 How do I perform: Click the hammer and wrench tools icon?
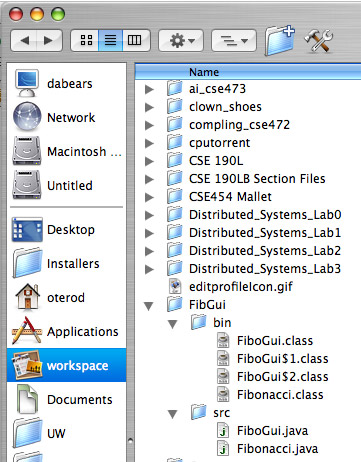(x=318, y=40)
